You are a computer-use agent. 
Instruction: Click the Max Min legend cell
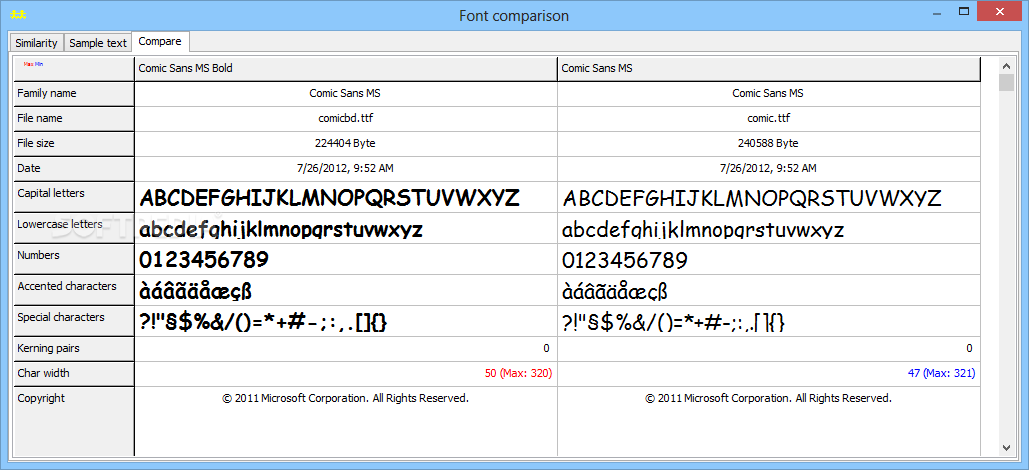pos(74,69)
